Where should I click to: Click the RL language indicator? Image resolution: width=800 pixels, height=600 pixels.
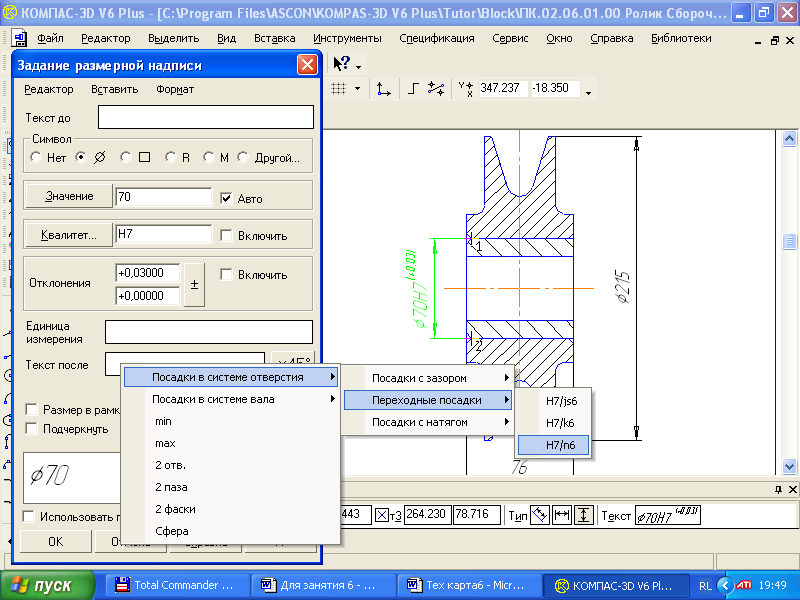click(706, 586)
